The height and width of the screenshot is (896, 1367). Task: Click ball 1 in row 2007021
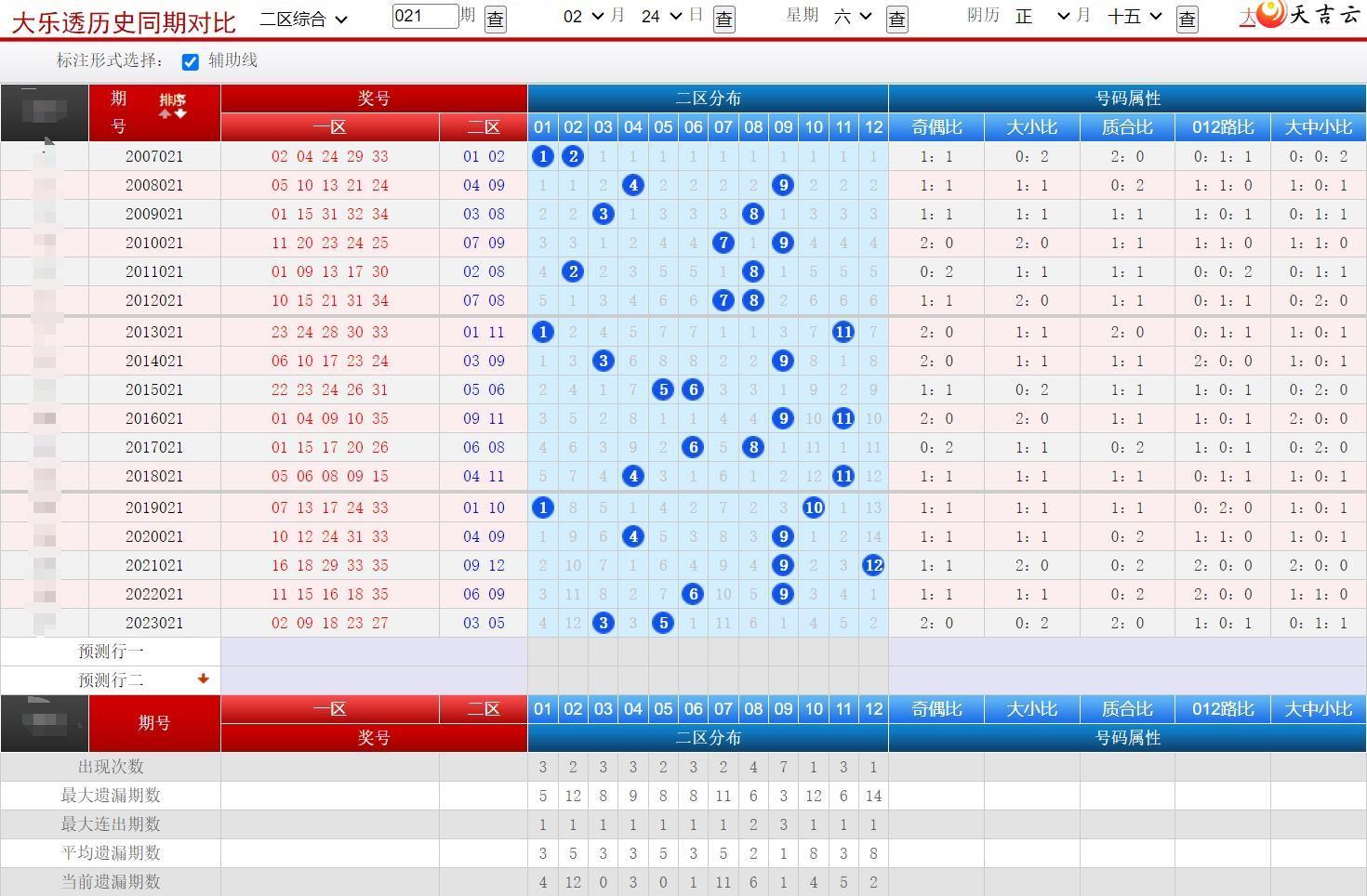[x=543, y=156]
